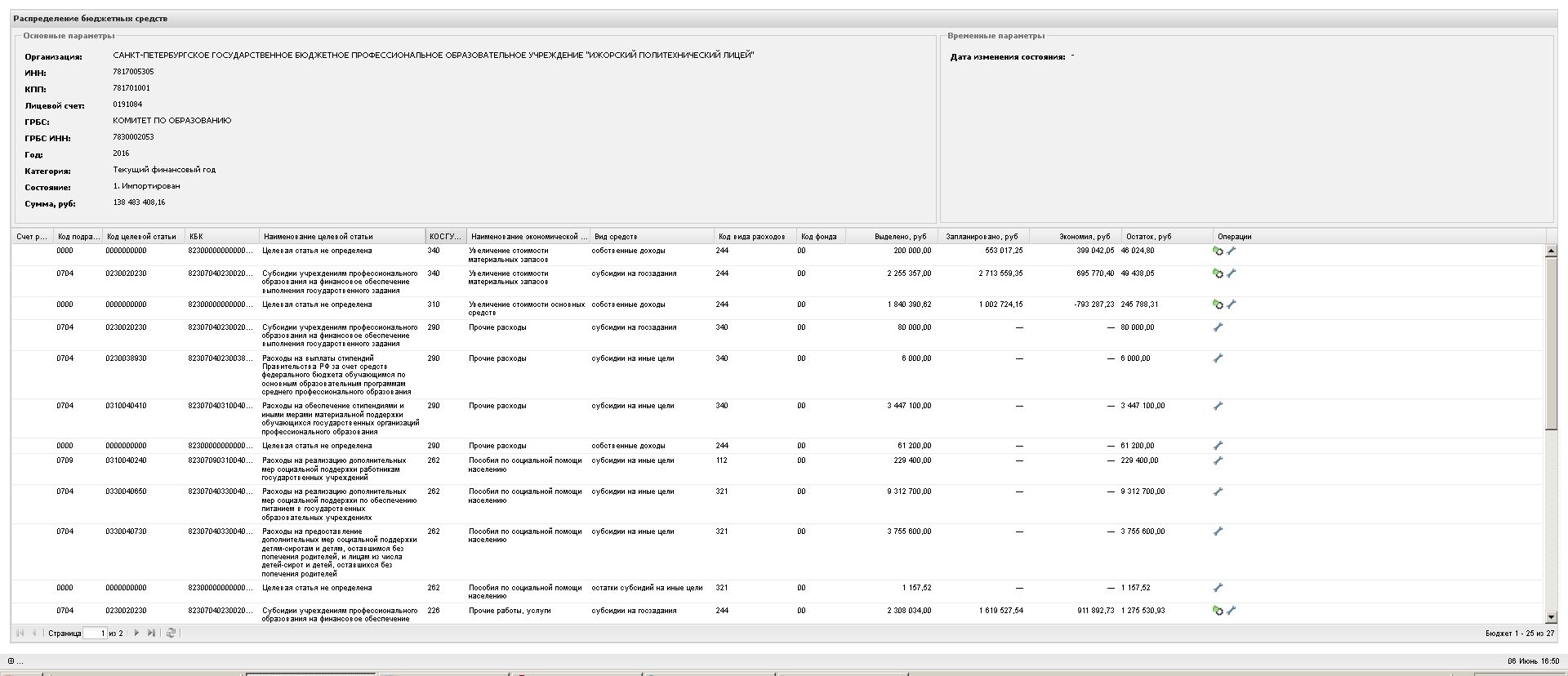The image size is (1568, 676).
Task: Click the status icon in bottom bar
Action: (x=11, y=661)
